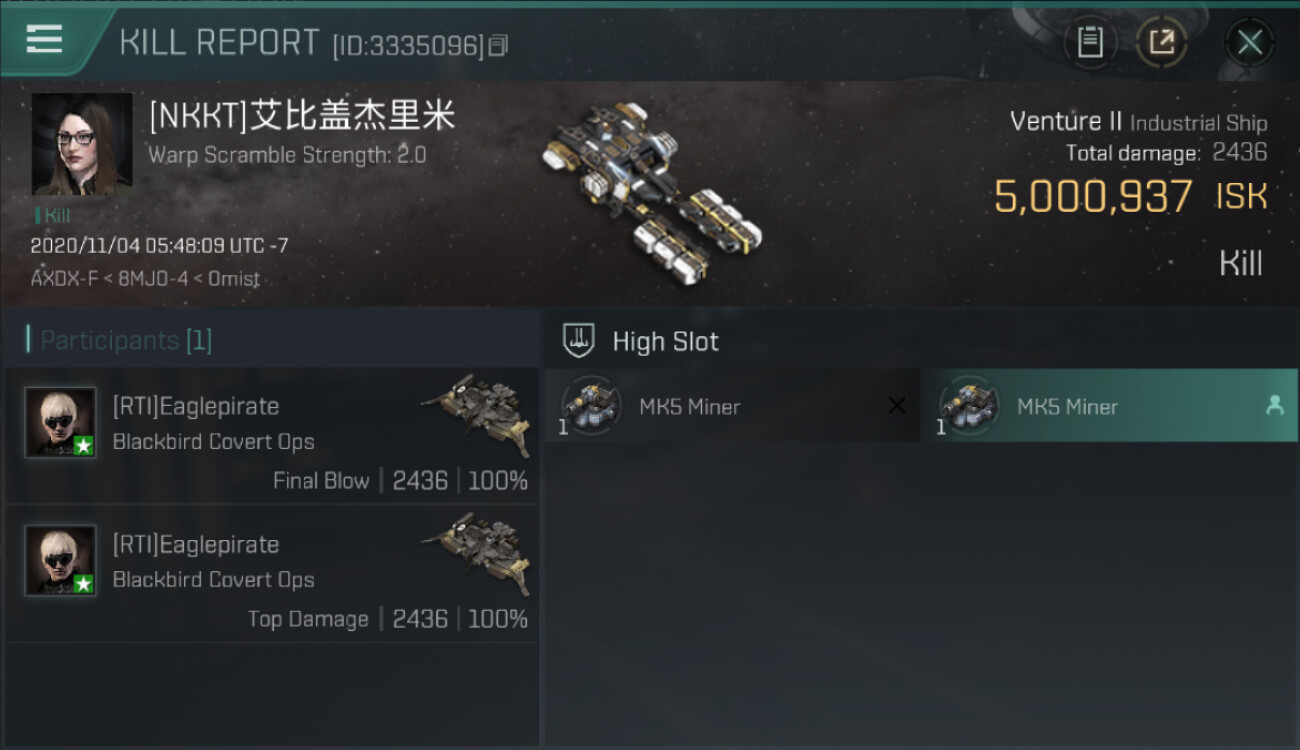Copy the kill report ID

pos(499,45)
